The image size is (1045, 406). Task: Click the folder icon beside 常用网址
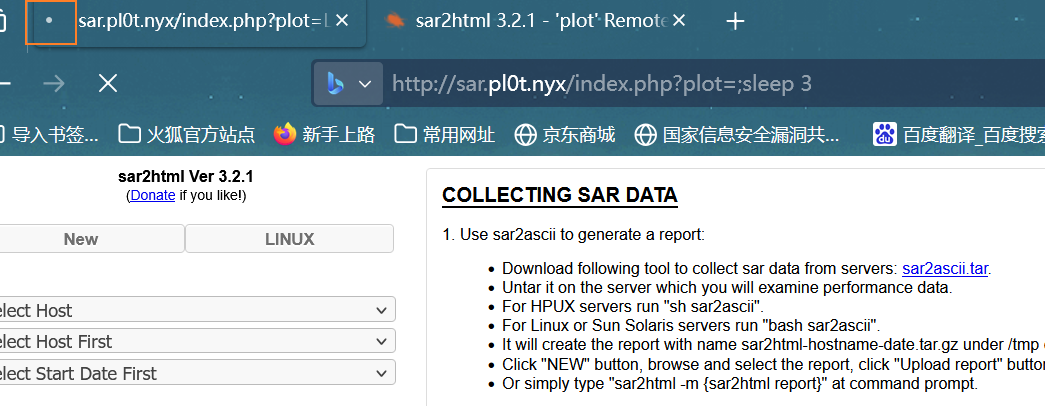[x=405, y=134]
